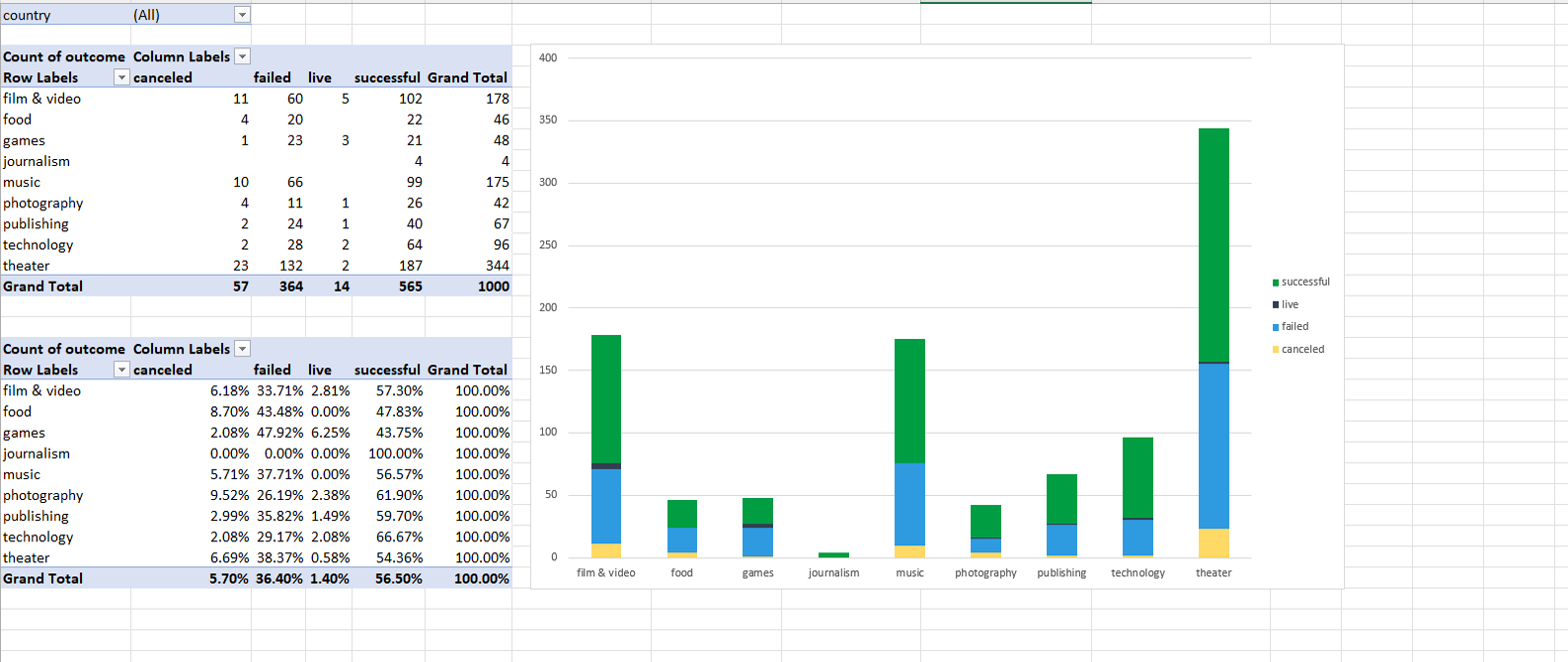Click the green segment of theater bar

point(1214,244)
